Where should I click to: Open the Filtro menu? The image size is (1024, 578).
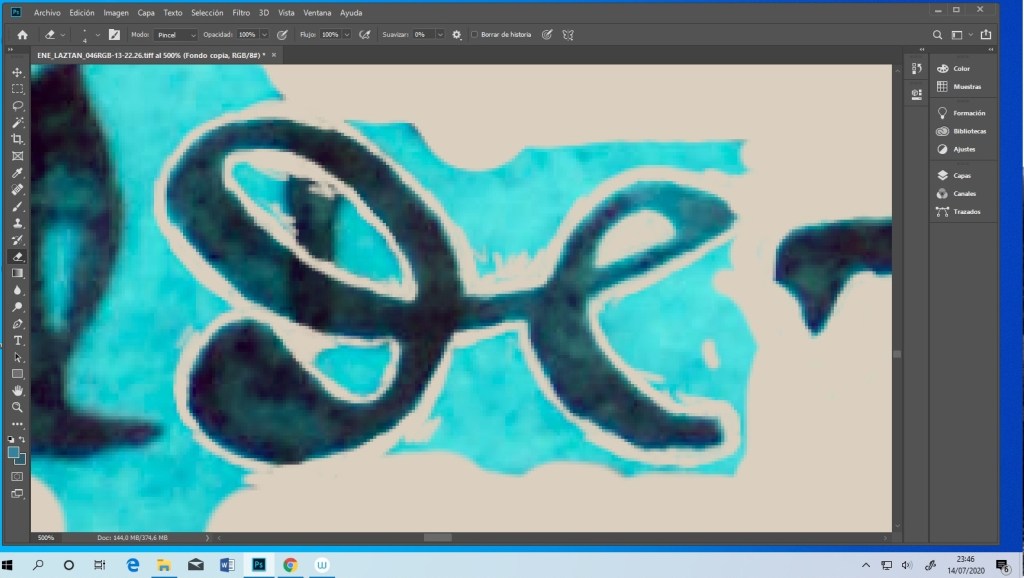tap(240, 13)
